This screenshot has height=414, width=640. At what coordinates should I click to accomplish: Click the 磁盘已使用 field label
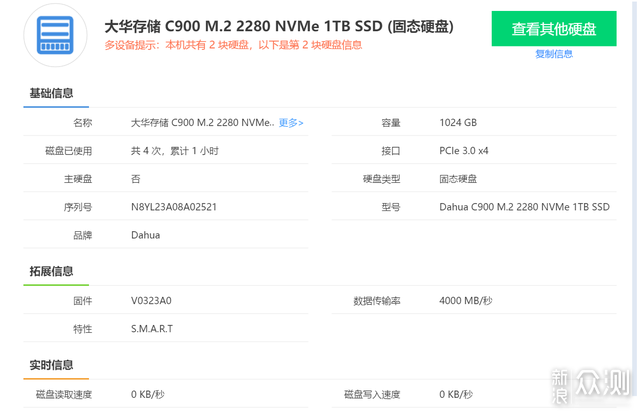click(x=69, y=151)
